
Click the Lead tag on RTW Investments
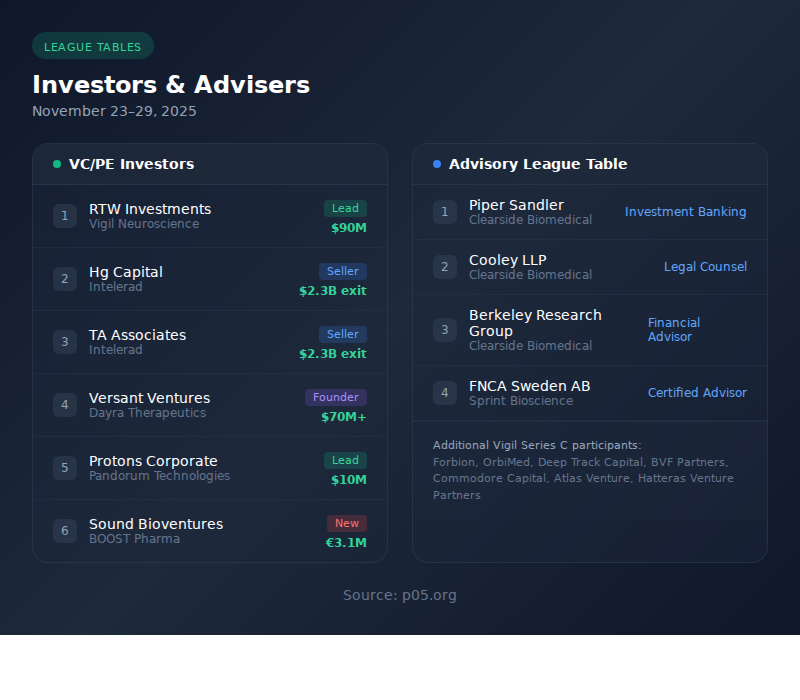345,209
